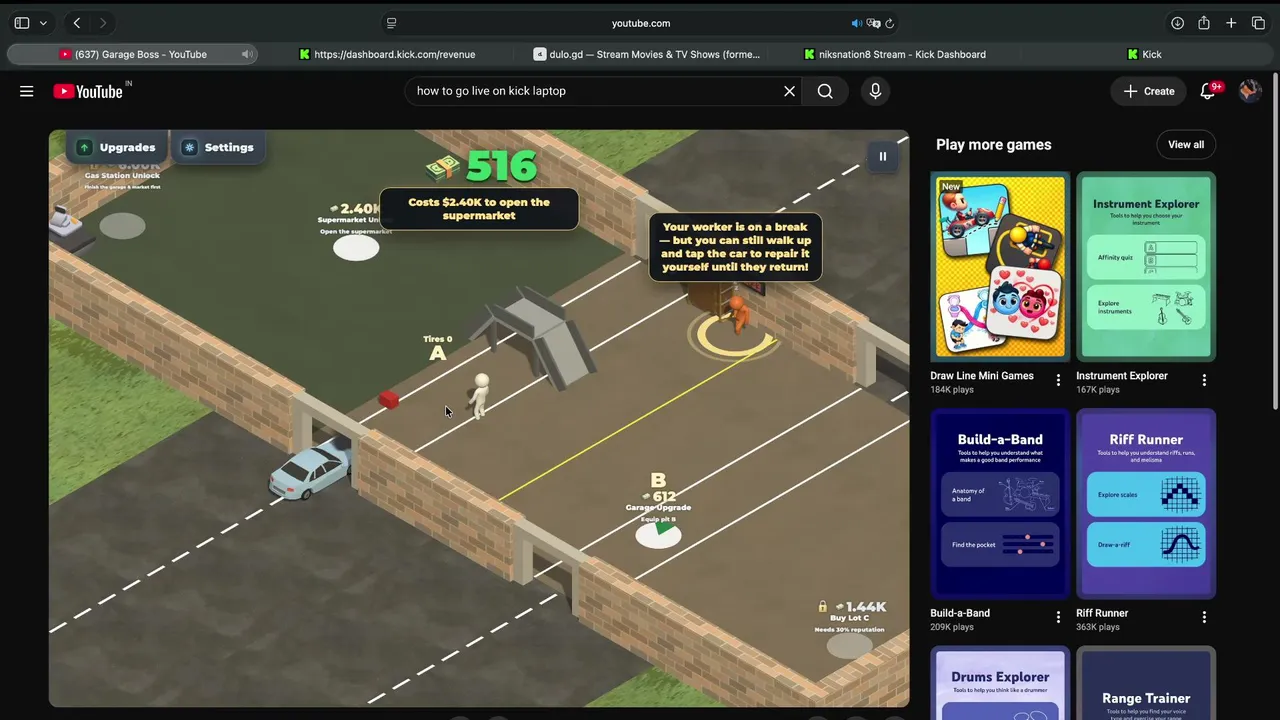Pause the Garage Boss game
Viewport: 1280px width, 720px height.
click(x=882, y=156)
